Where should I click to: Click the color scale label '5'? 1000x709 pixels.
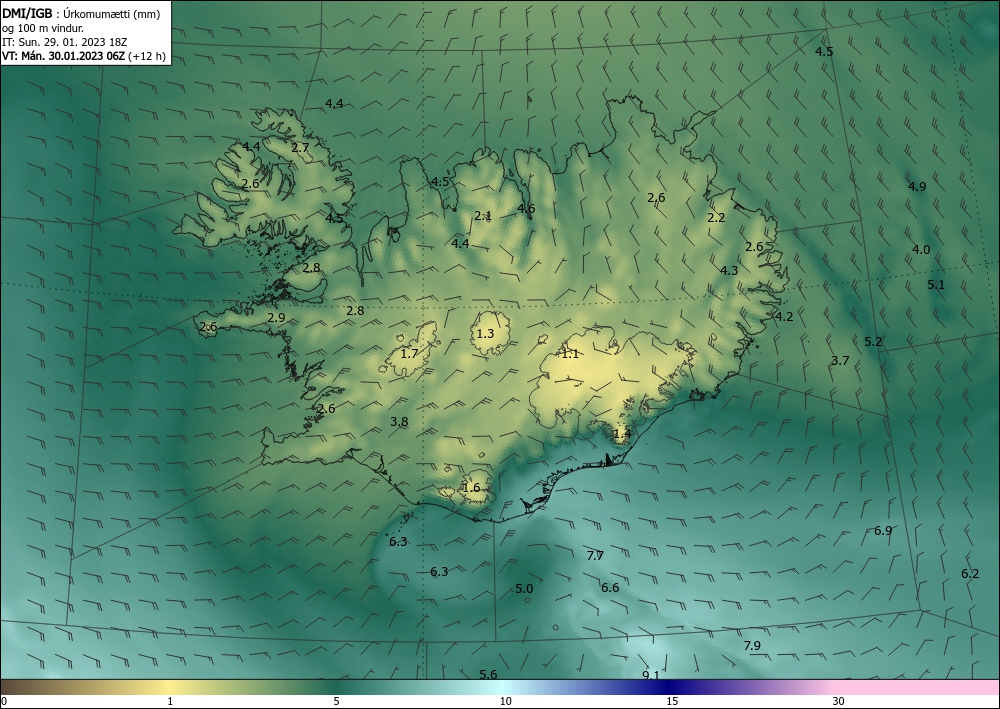coord(336,701)
